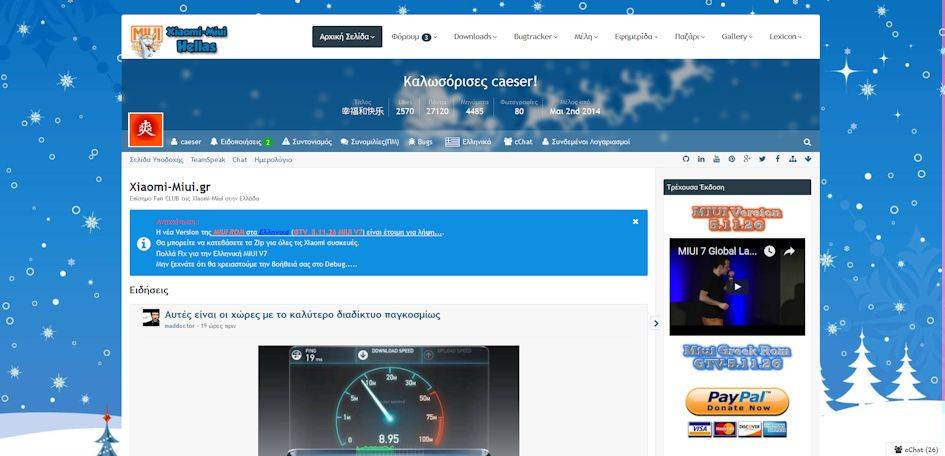Play the MIUI 7 Global Launch video
This screenshot has width=945, height=456.
tap(737, 287)
